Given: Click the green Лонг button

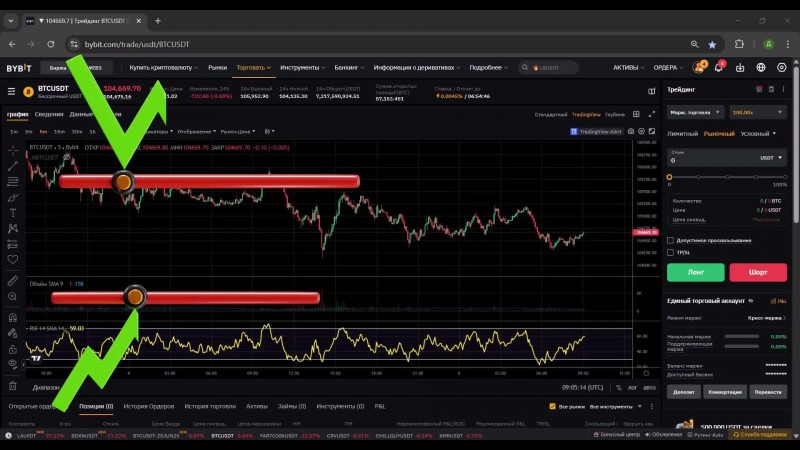Looking at the screenshot, I should point(695,272).
